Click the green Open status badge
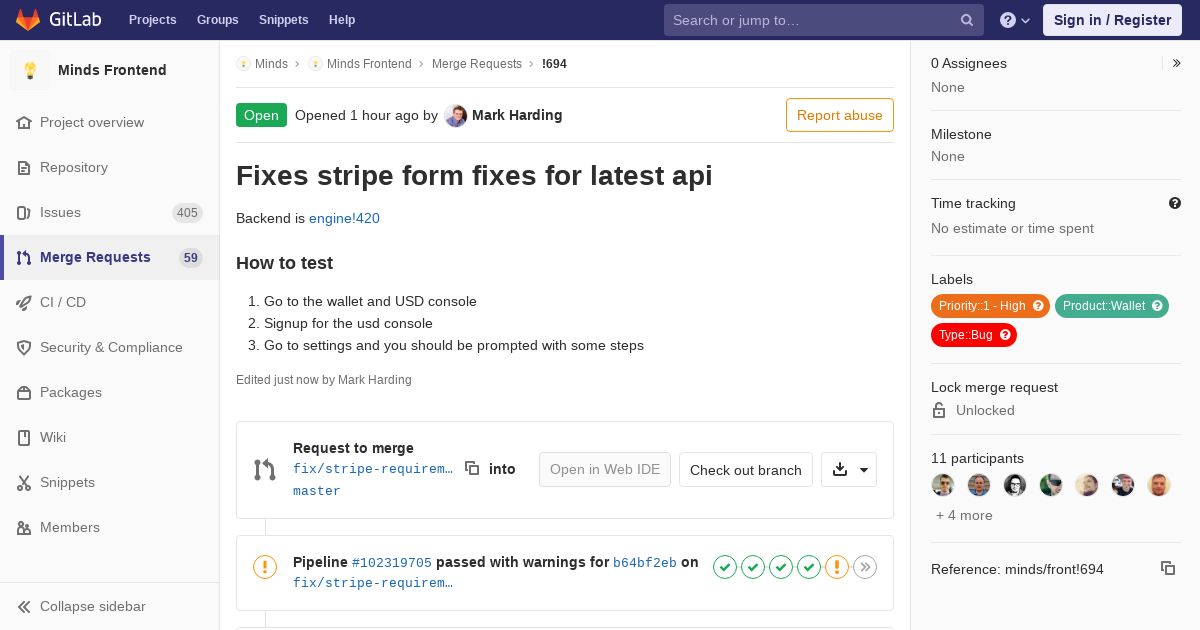The height and width of the screenshot is (630, 1200). coord(261,115)
